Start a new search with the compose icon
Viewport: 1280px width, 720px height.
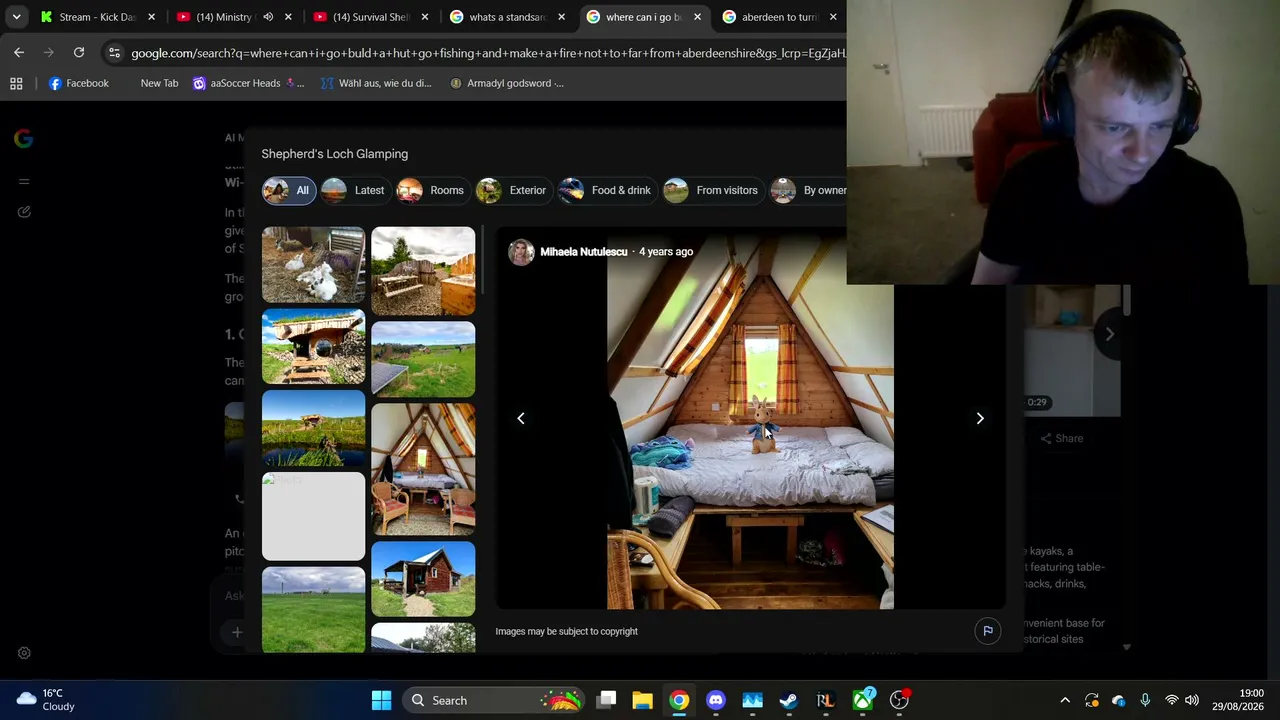(x=24, y=212)
